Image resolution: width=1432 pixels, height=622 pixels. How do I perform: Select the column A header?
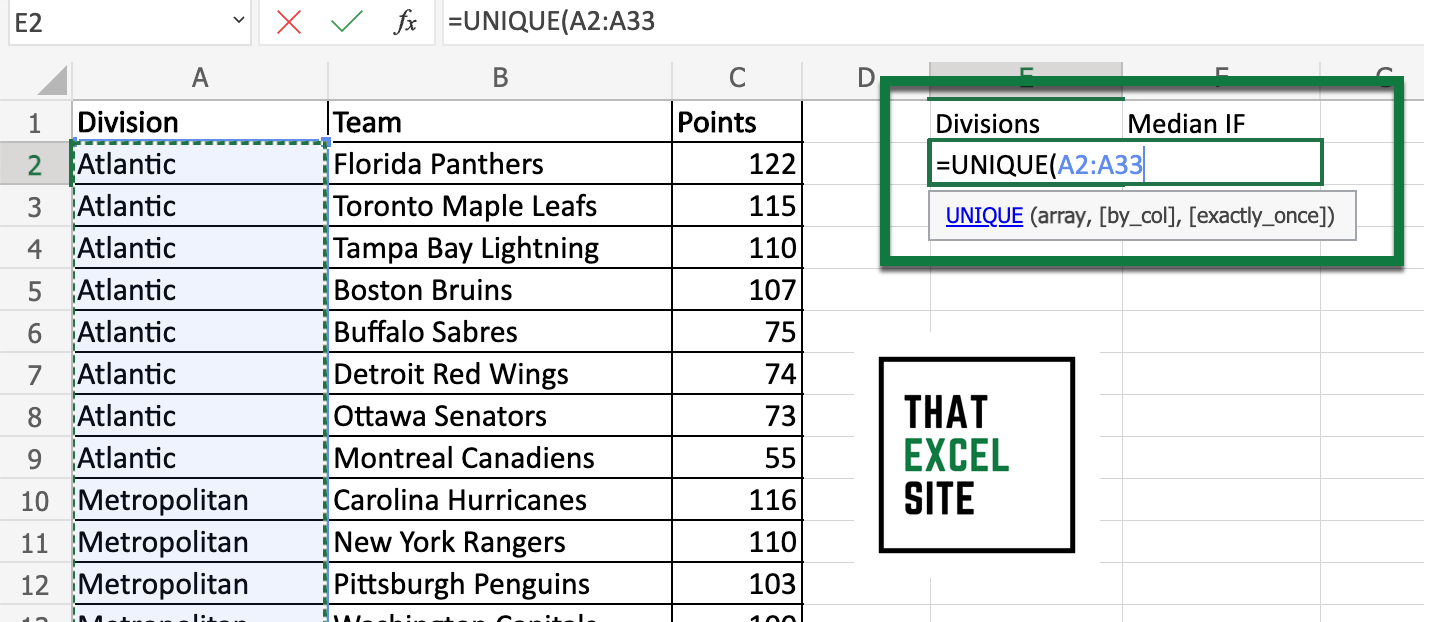(x=199, y=79)
